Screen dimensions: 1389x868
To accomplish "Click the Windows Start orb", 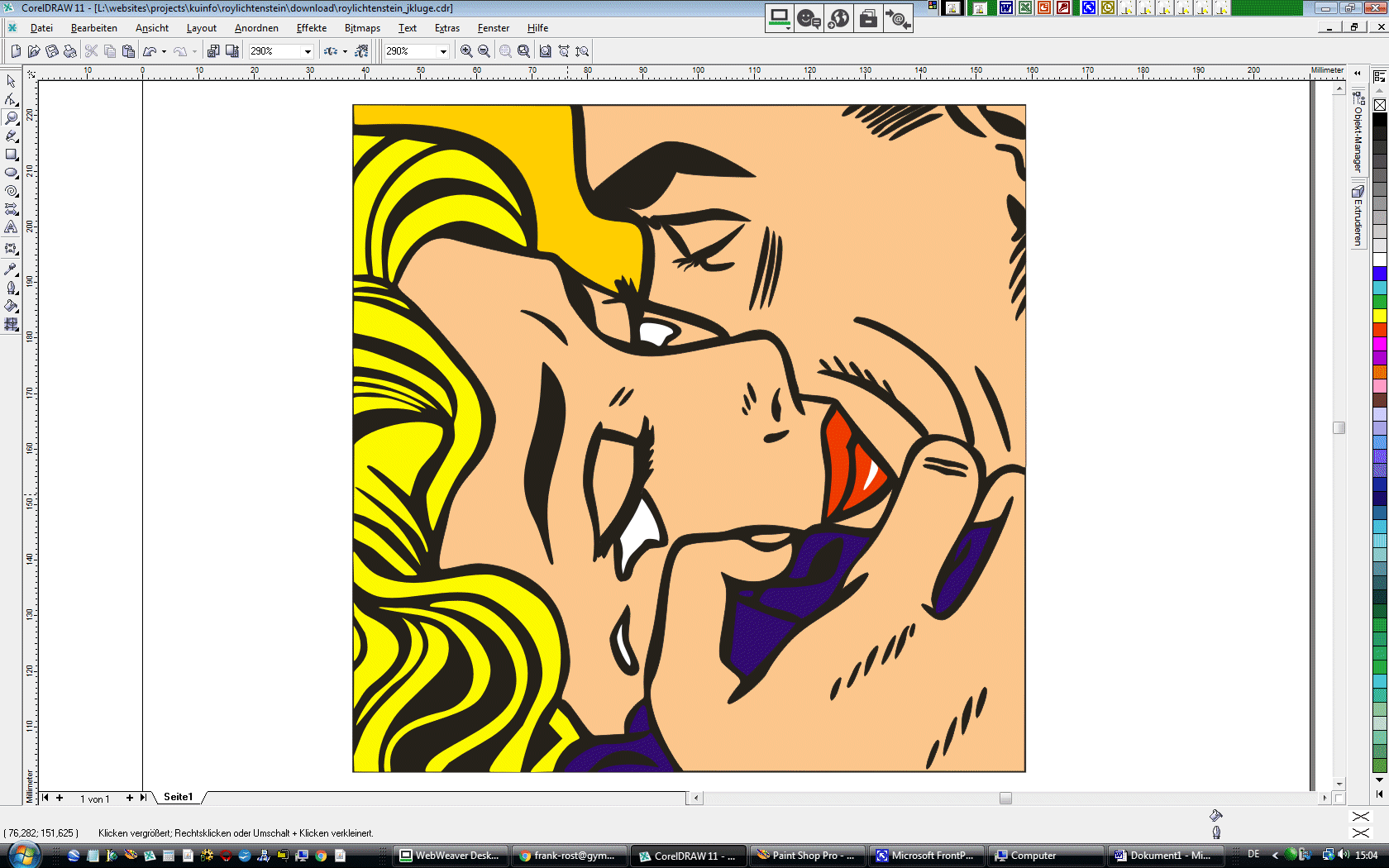I will coord(22,855).
